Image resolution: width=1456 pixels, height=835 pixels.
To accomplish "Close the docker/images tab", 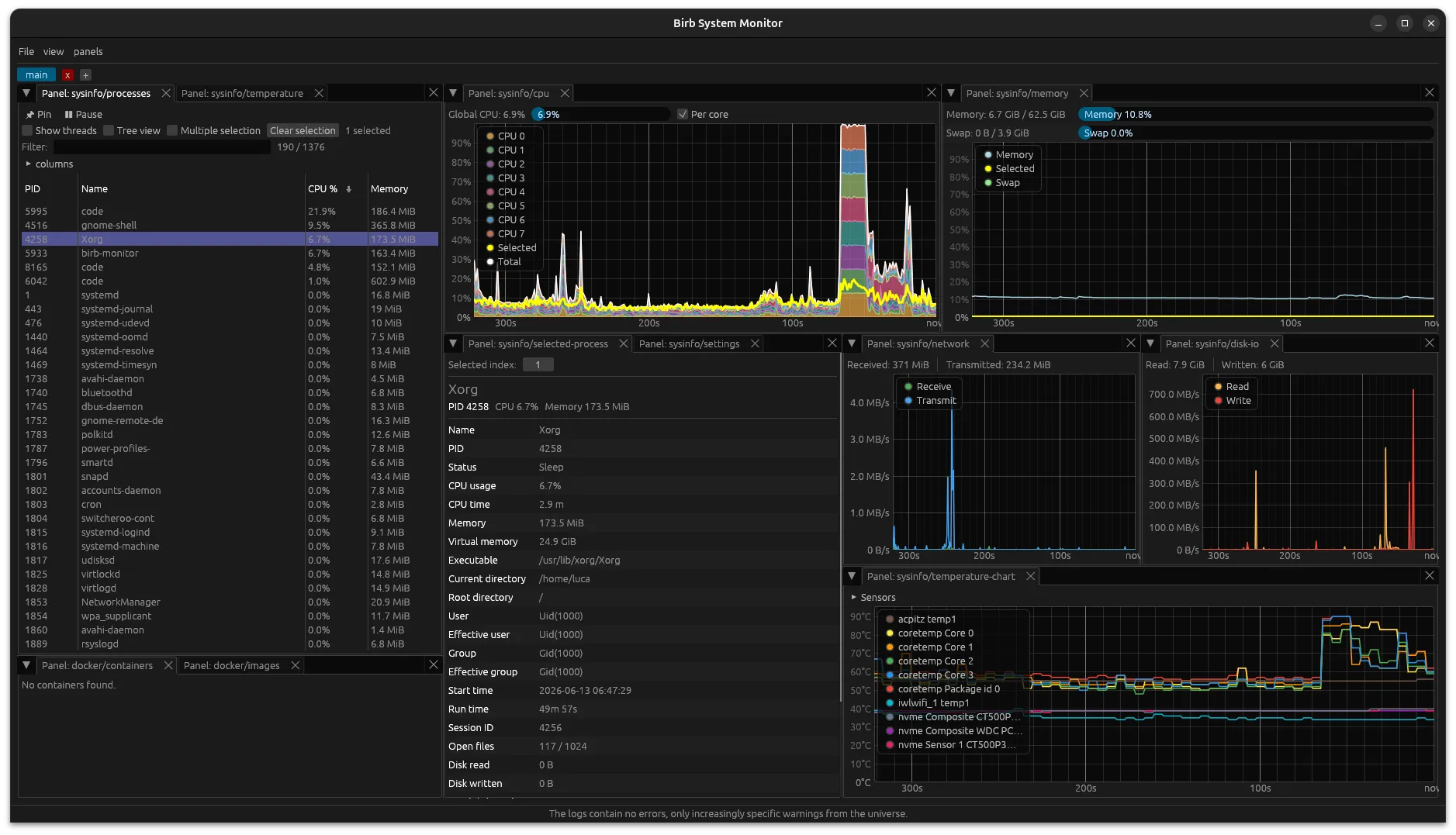I will [295, 665].
